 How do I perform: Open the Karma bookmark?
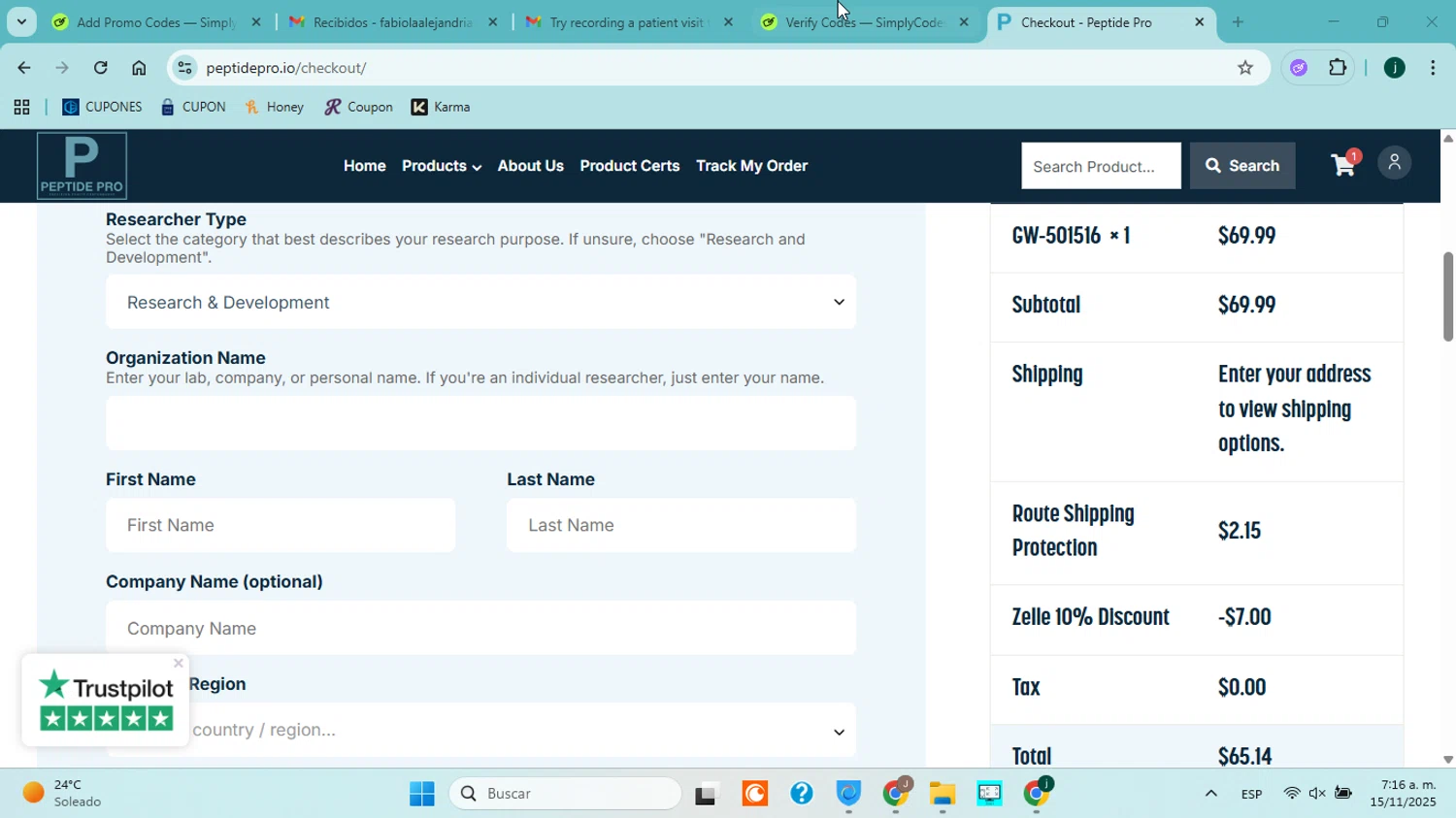(x=442, y=108)
